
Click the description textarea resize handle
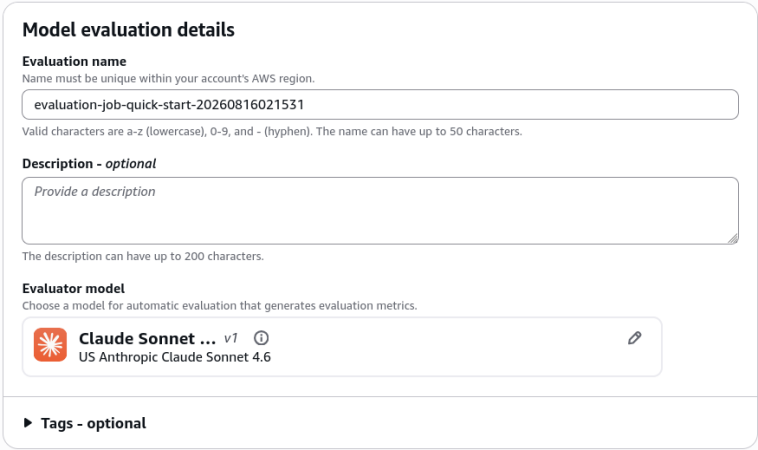coord(733,239)
